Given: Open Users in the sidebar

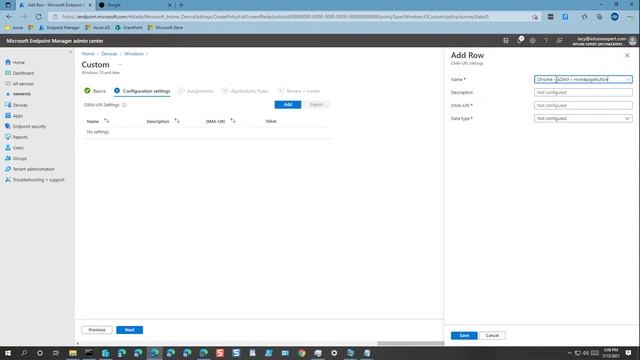Looking at the screenshot, I should click(x=14, y=148).
